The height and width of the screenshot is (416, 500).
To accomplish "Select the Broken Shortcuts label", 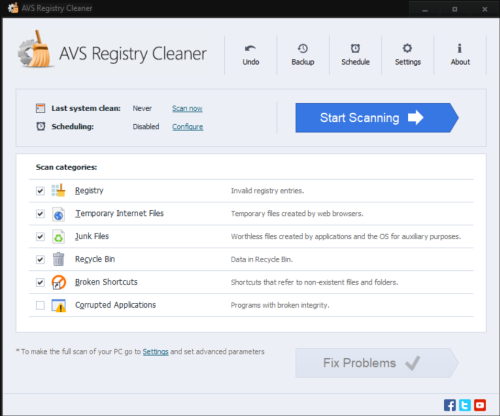I will 106,282.
